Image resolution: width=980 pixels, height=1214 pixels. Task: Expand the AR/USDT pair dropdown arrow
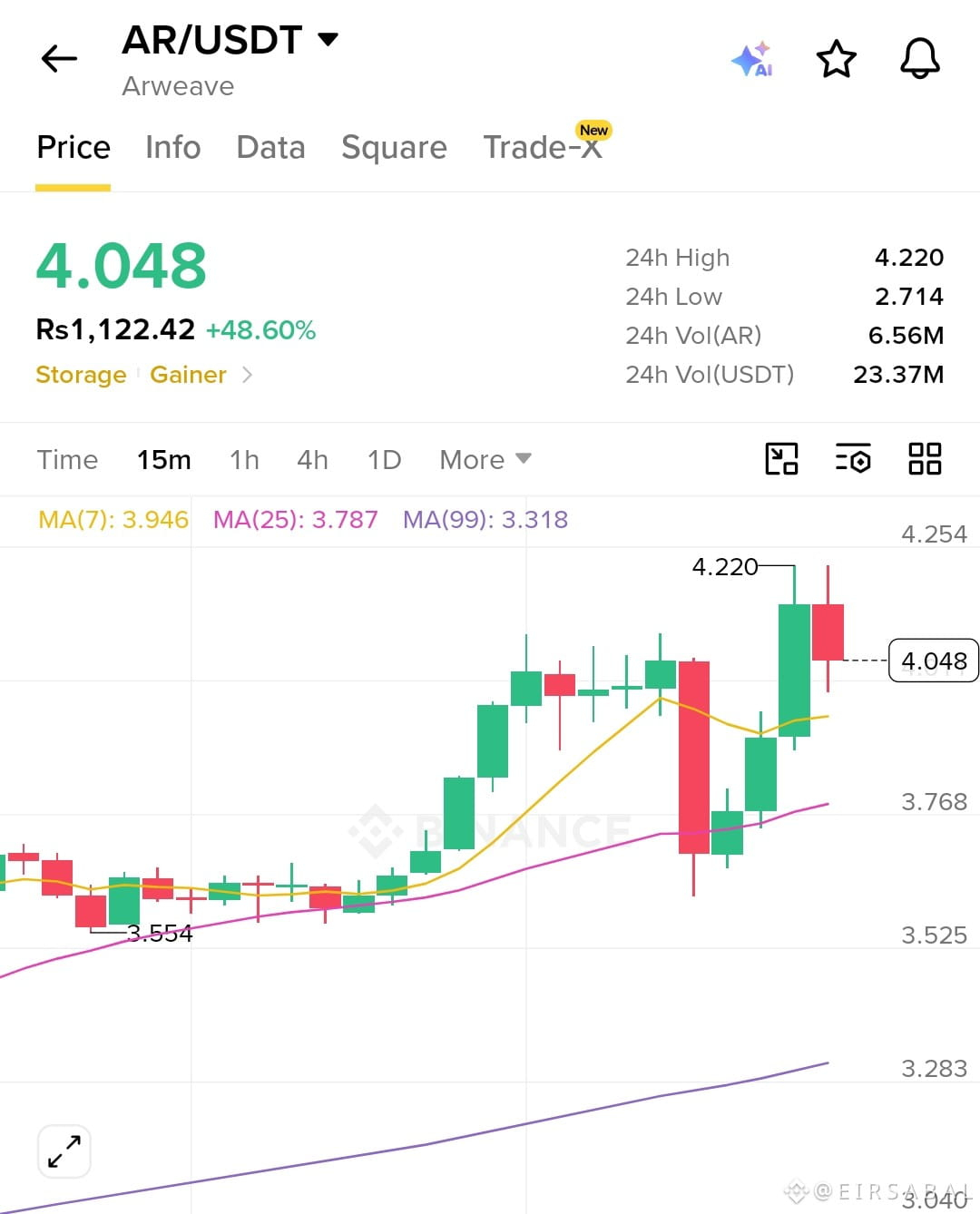328,39
